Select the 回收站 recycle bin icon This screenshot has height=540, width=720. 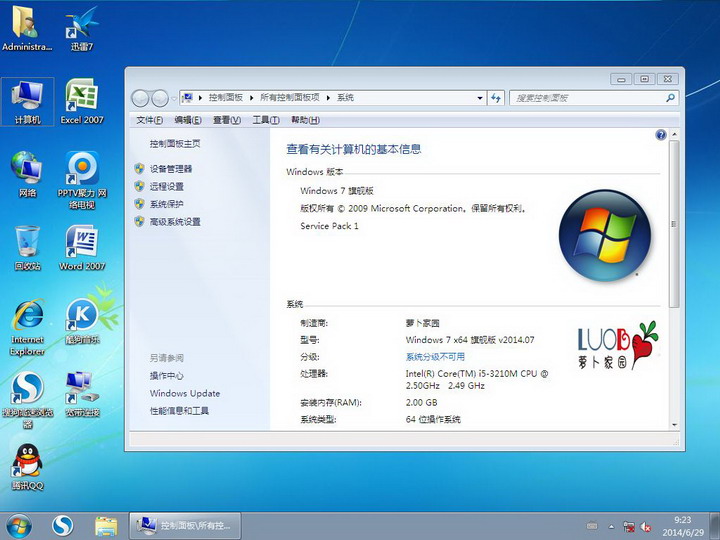[x=27, y=246]
